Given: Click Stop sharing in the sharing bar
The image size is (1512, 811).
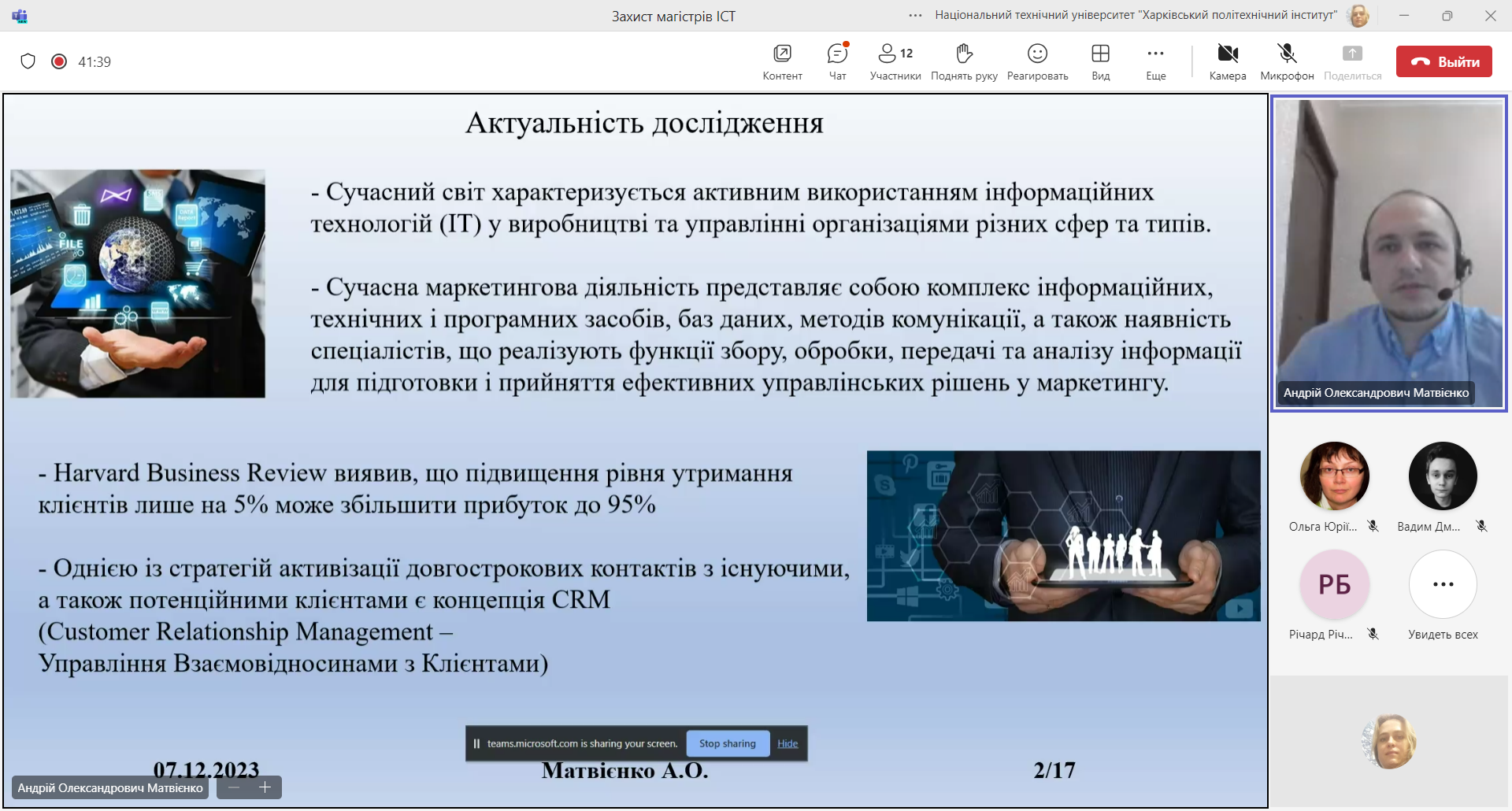Looking at the screenshot, I should tap(727, 743).
